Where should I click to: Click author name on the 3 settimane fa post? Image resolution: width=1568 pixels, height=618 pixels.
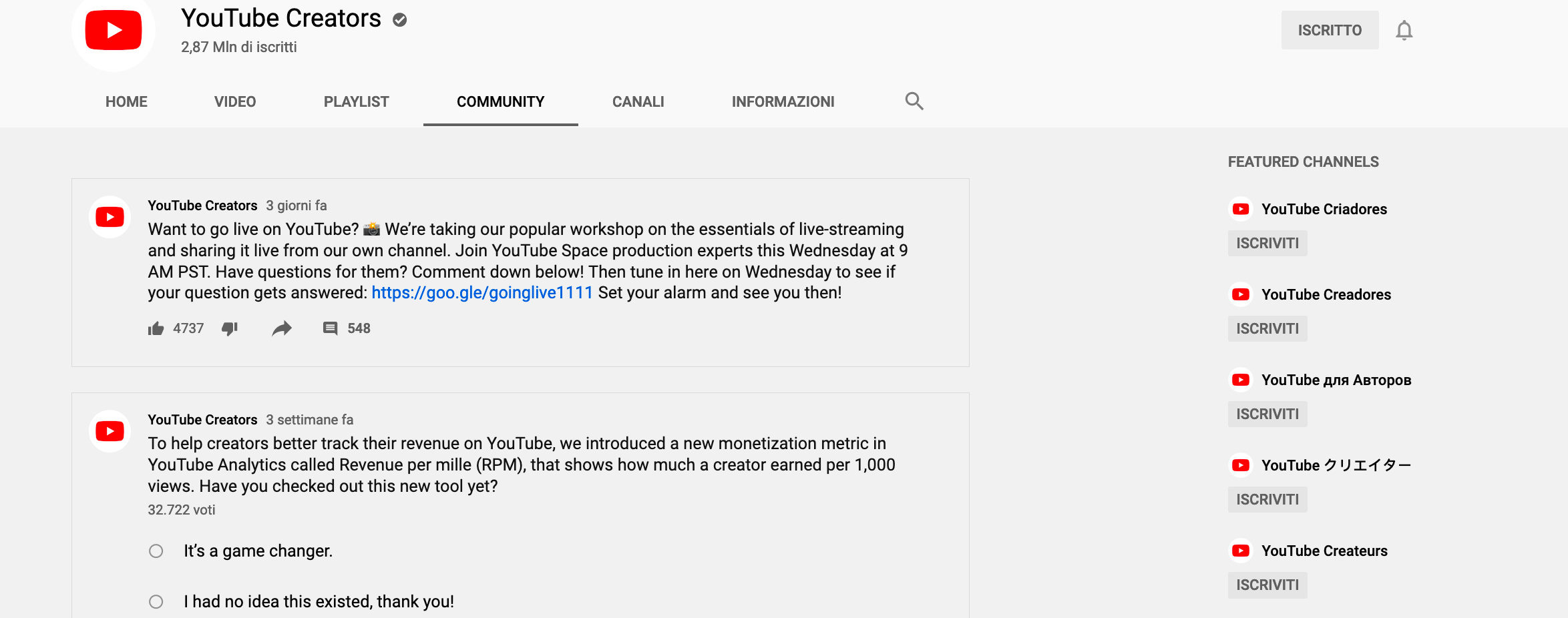point(202,420)
